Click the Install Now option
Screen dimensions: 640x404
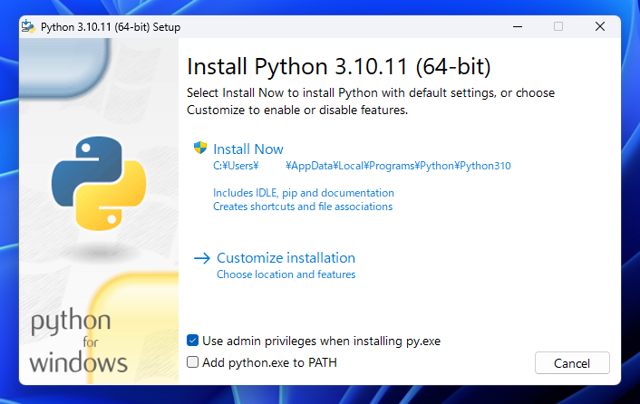click(248, 149)
